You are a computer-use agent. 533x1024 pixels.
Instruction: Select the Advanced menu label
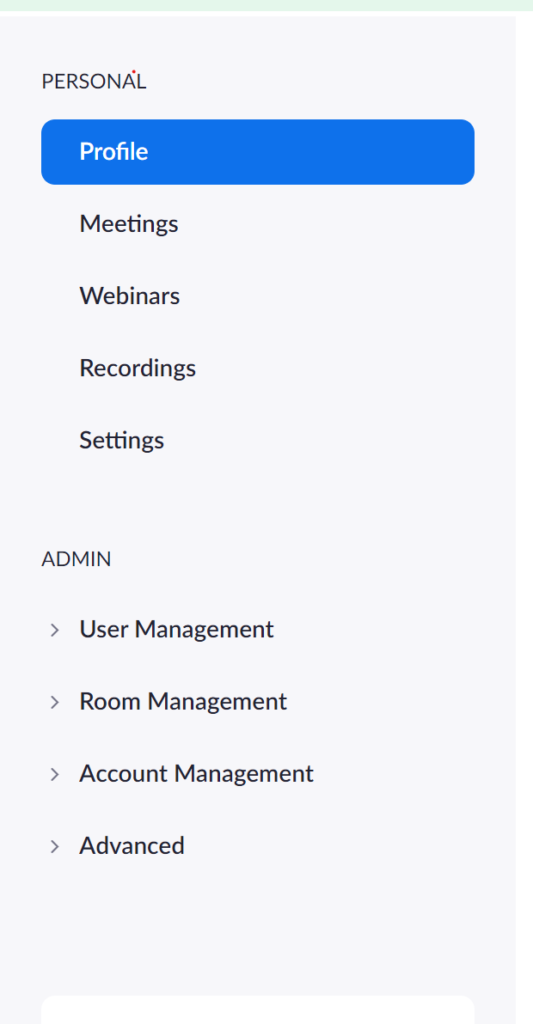(132, 846)
